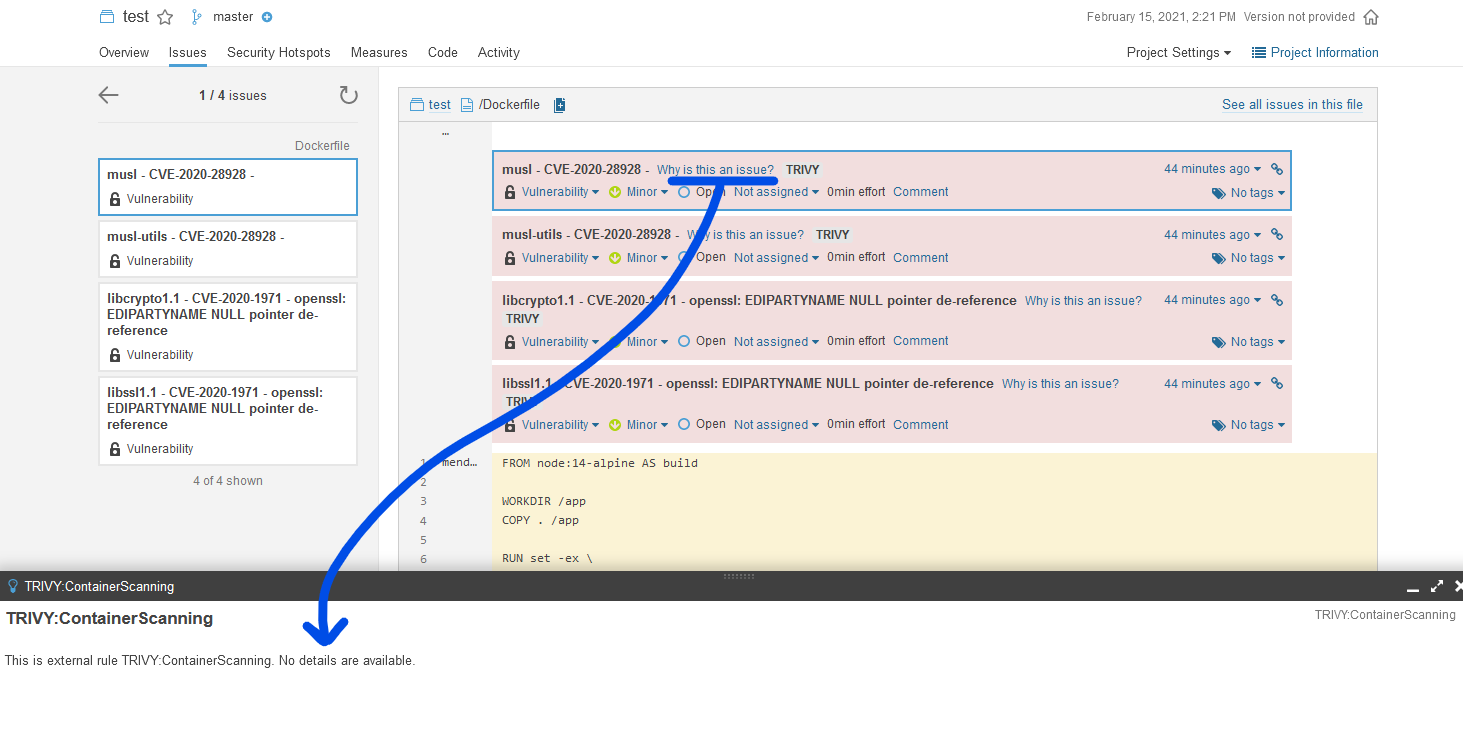Change Open status of libssl1.1 issue

pyautogui.click(x=702, y=424)
